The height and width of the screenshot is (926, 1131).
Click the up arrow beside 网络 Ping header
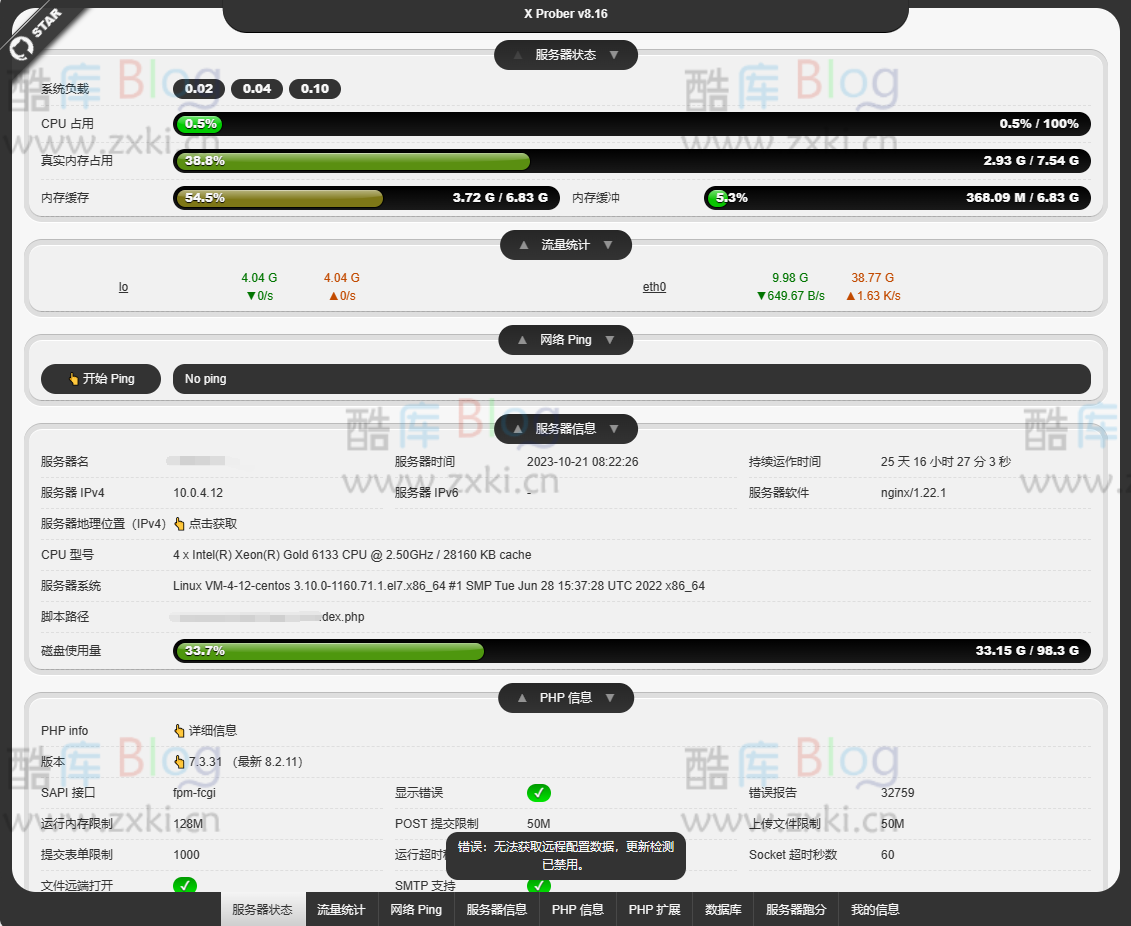[522, 340]
